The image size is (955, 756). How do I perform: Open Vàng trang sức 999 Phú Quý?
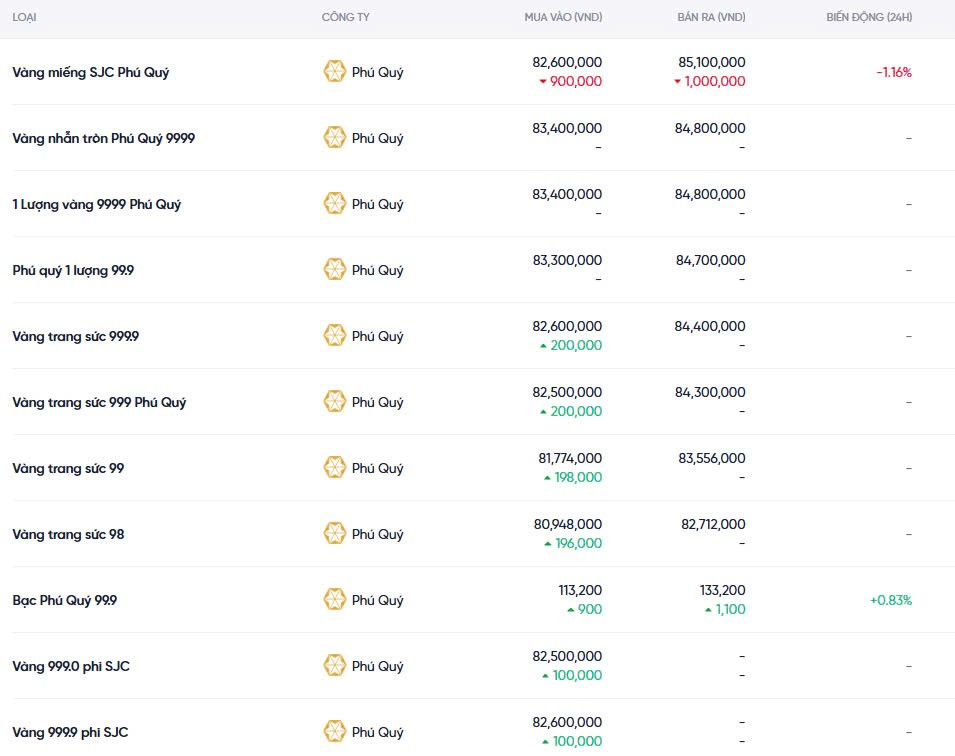click(x=99, y=402)
